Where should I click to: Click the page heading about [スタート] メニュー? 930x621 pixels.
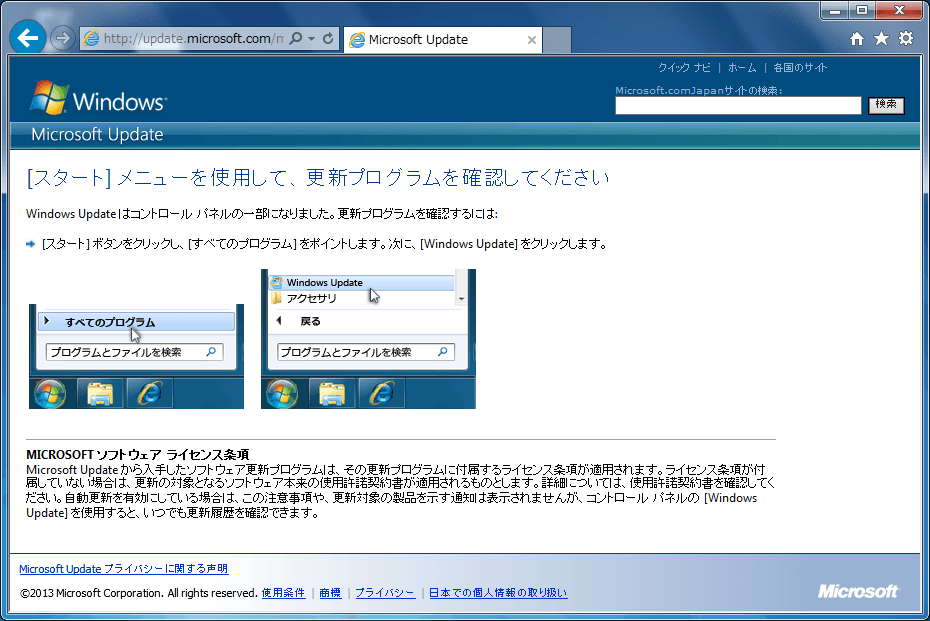click(x=318, y=177)
